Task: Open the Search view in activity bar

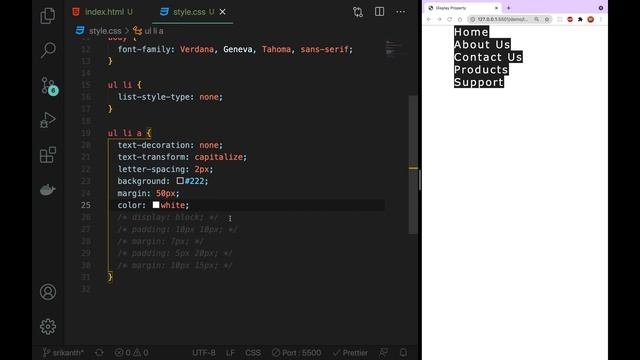Action: tap(48, 50)
